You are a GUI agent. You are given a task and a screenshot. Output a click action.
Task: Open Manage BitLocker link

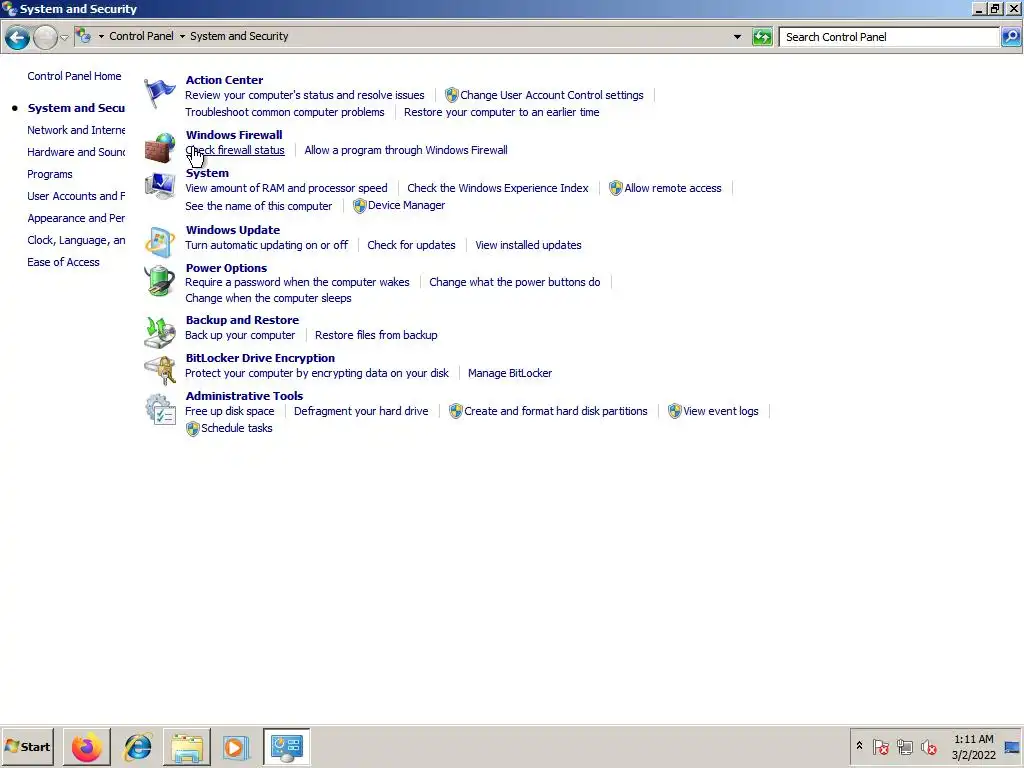click(x=509, y=373)
